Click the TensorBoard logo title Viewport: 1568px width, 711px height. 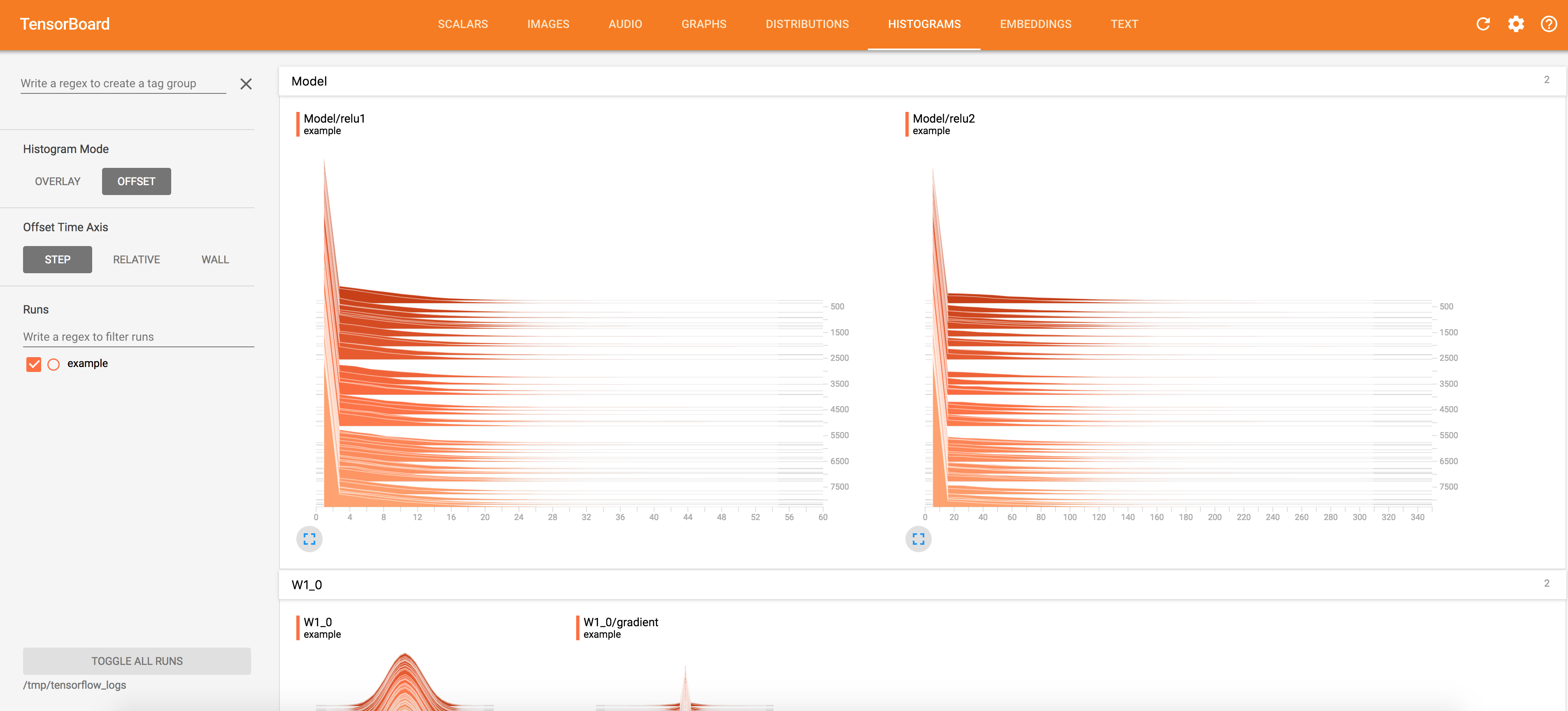coord(65,24)
